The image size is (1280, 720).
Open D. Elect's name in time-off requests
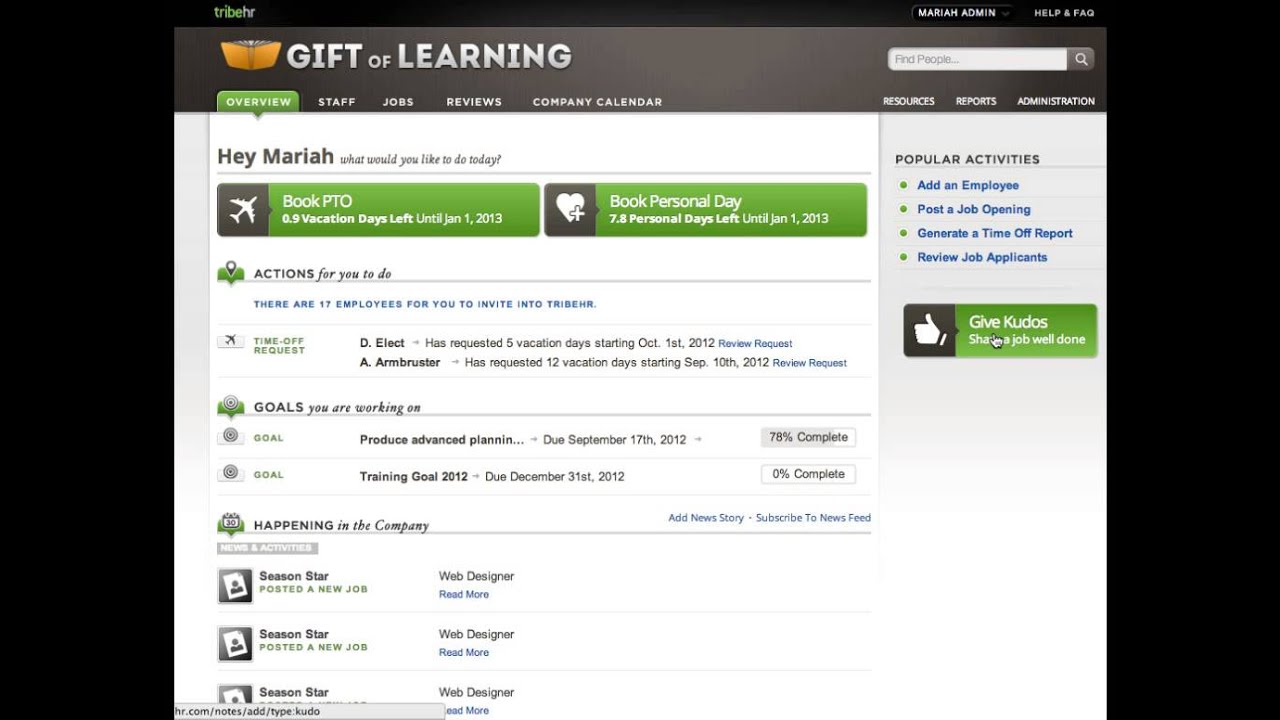[382, 343]
